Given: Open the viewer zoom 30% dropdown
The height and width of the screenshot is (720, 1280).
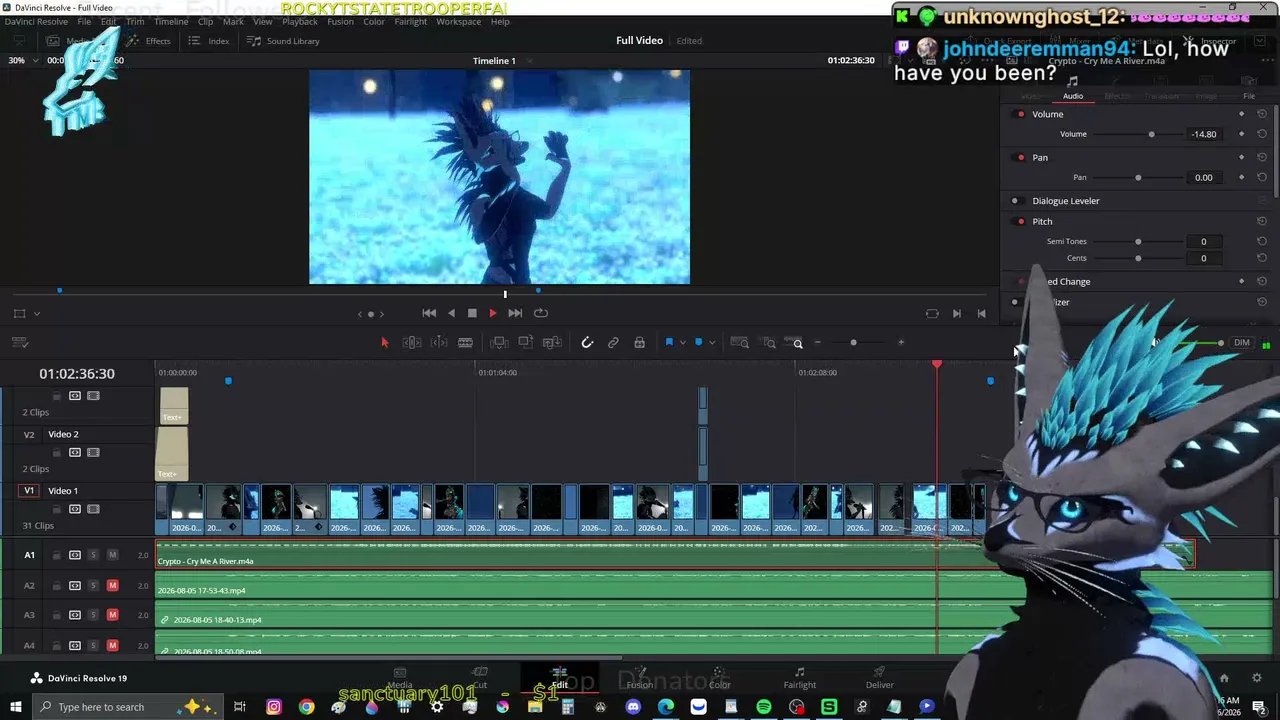Looking at the screenshot, I should coord(21,60).
